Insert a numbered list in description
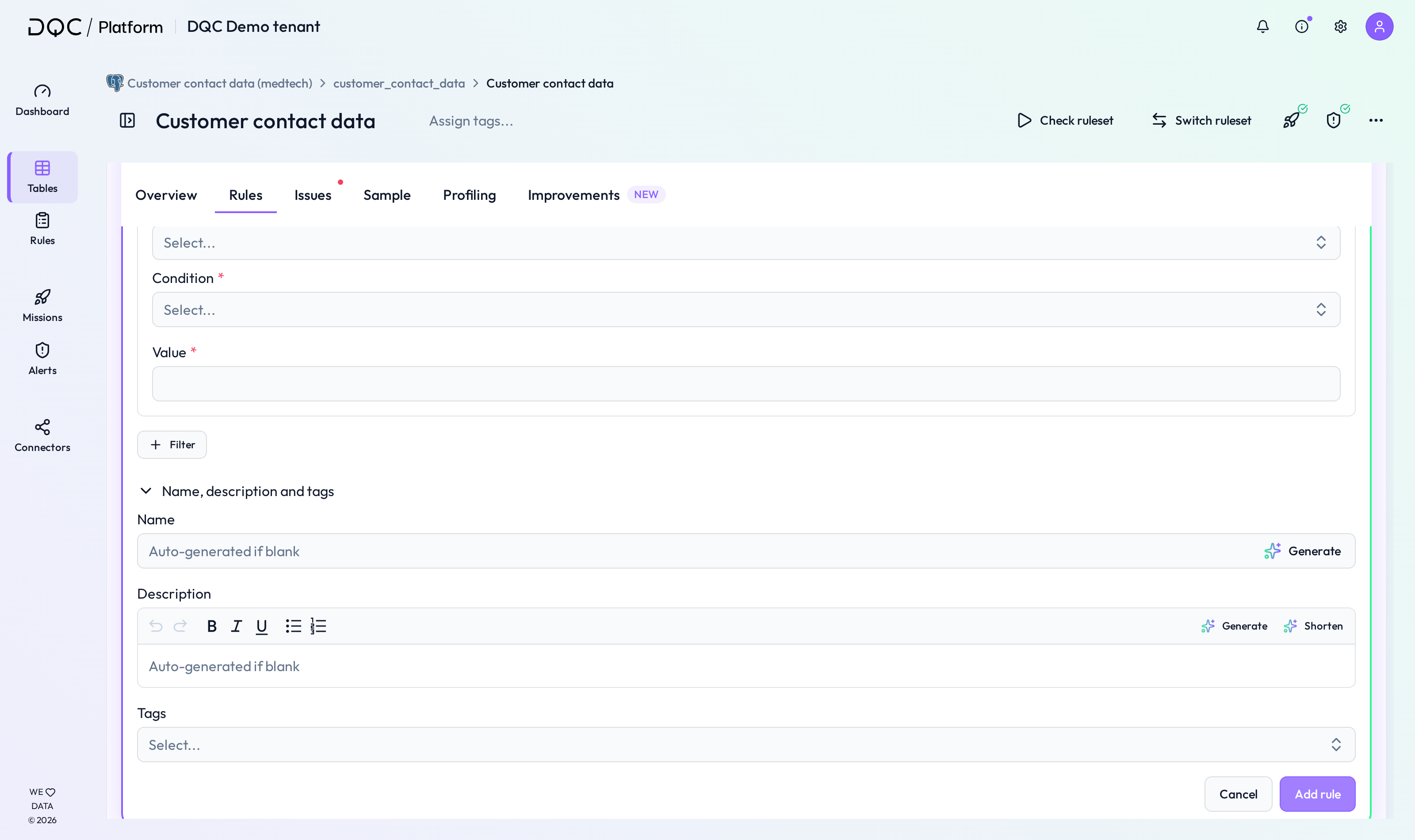 tap(318, 626)
